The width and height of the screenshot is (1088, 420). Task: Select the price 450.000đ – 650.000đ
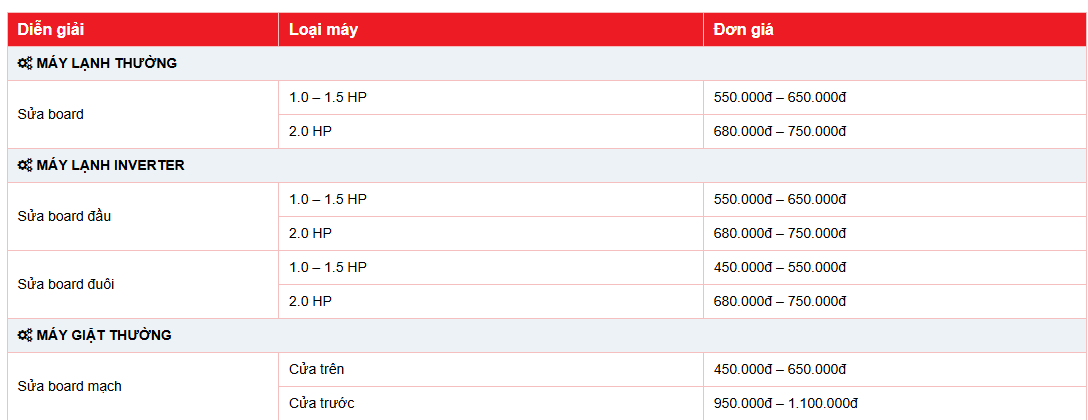[x=780, y=369]
